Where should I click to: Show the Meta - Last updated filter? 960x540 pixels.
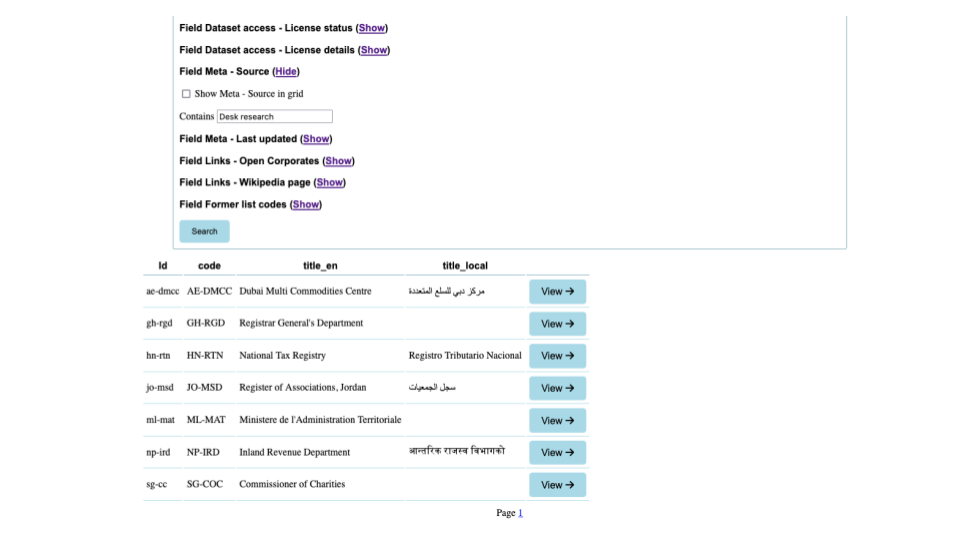point(316,139)
